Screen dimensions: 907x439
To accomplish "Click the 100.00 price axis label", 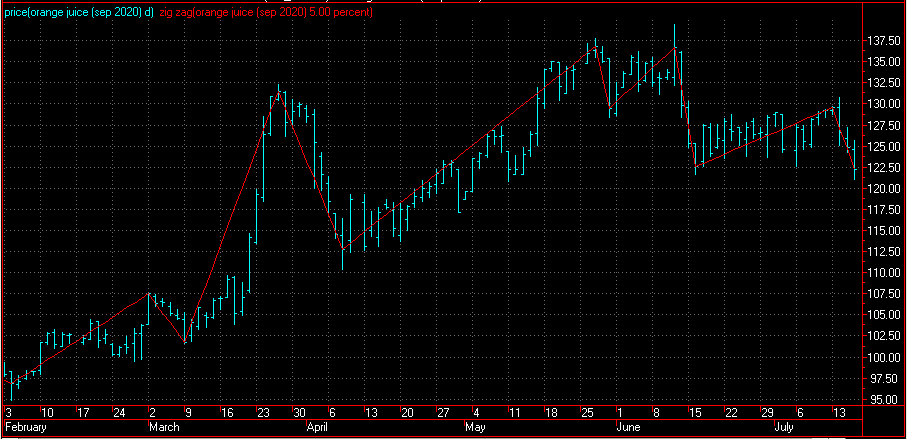I will (884, 357).
